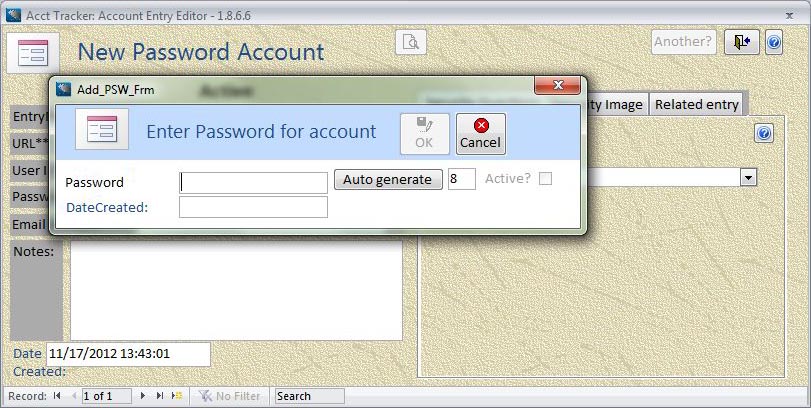The width and height of the screenshot is (811, 408).
Task: Click the form icon in Add_PSW_Frm dialog
Action: pos(102,129)
